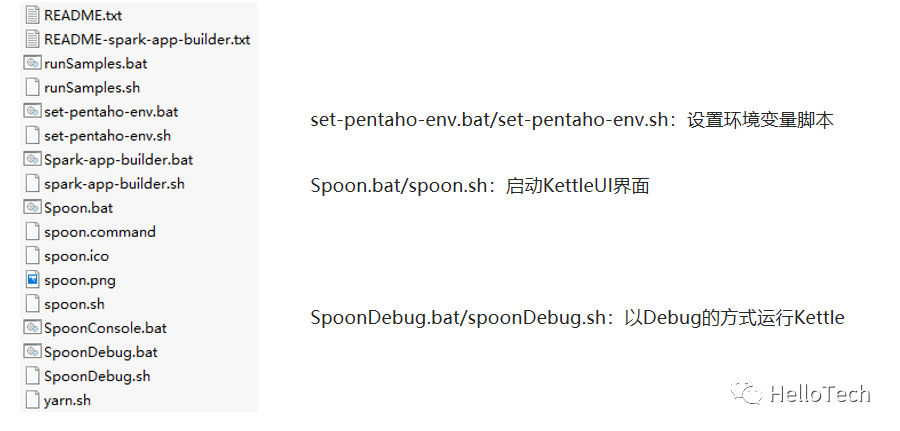Click the spoon.png image file icon
900x431 pixels.
point(32,280)
